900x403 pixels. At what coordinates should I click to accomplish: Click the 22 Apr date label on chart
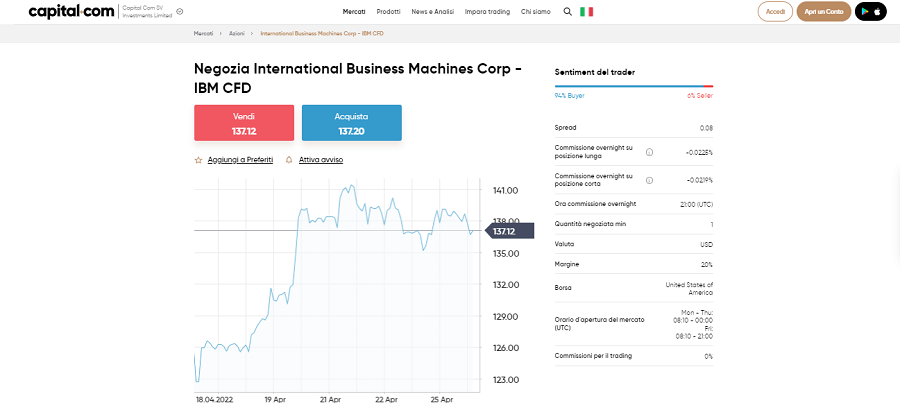386,398
